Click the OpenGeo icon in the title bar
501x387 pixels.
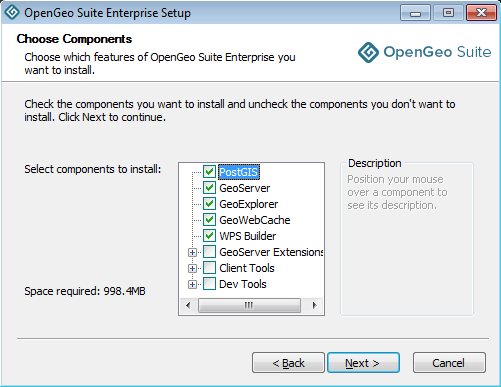click(12, 13)
